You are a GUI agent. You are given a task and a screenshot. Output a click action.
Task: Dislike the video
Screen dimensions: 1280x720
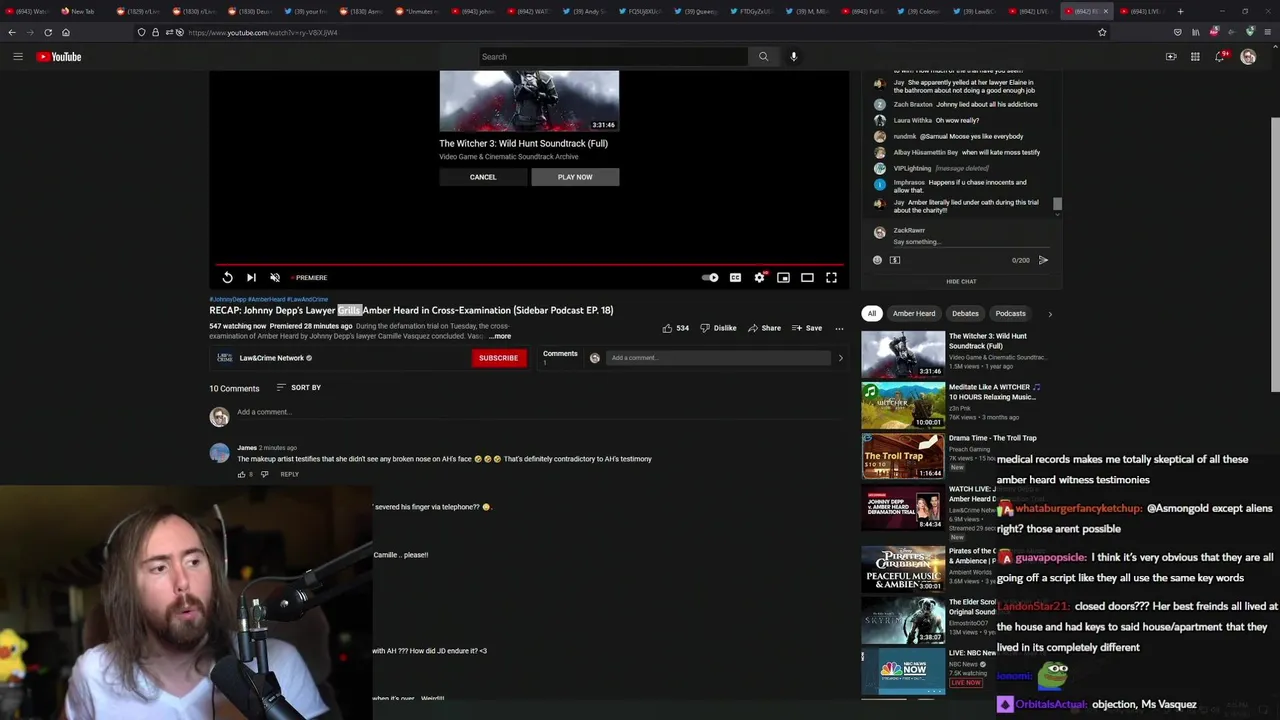[718, 328]
